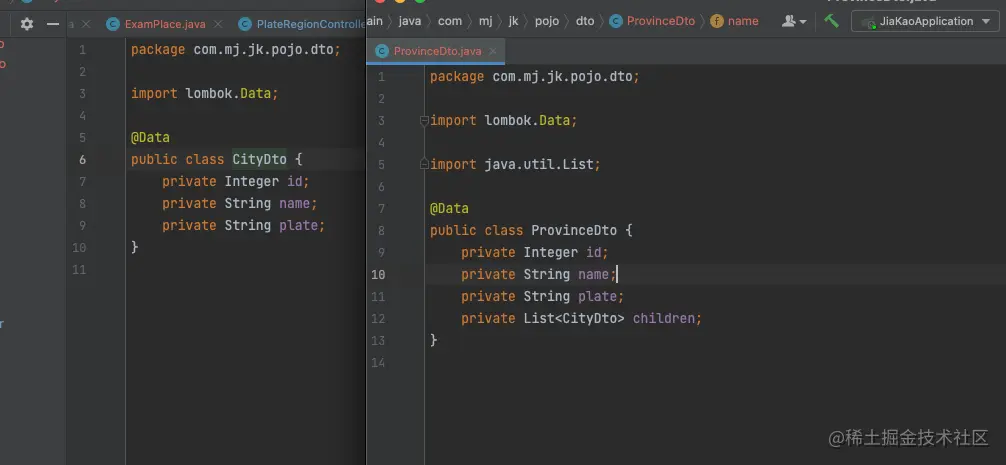Click the name field icon in breadcrumb

[717, 21]
